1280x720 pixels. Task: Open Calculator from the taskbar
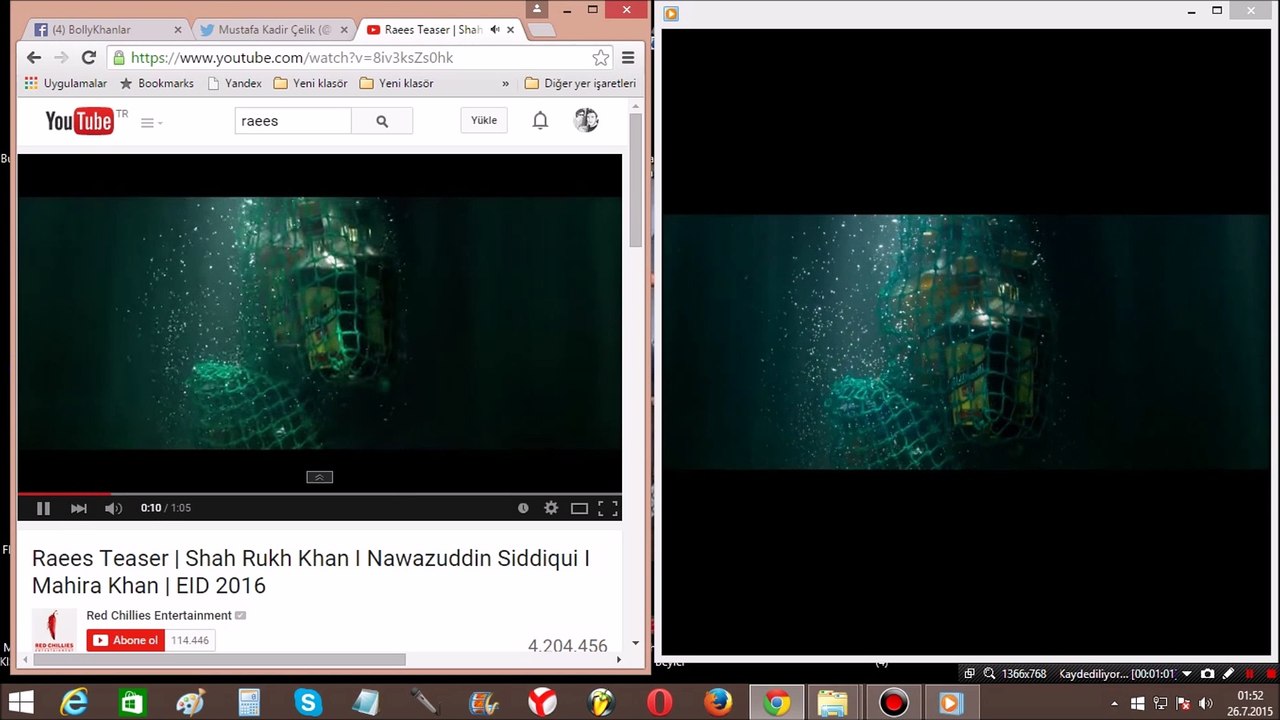tap(248, 703)
